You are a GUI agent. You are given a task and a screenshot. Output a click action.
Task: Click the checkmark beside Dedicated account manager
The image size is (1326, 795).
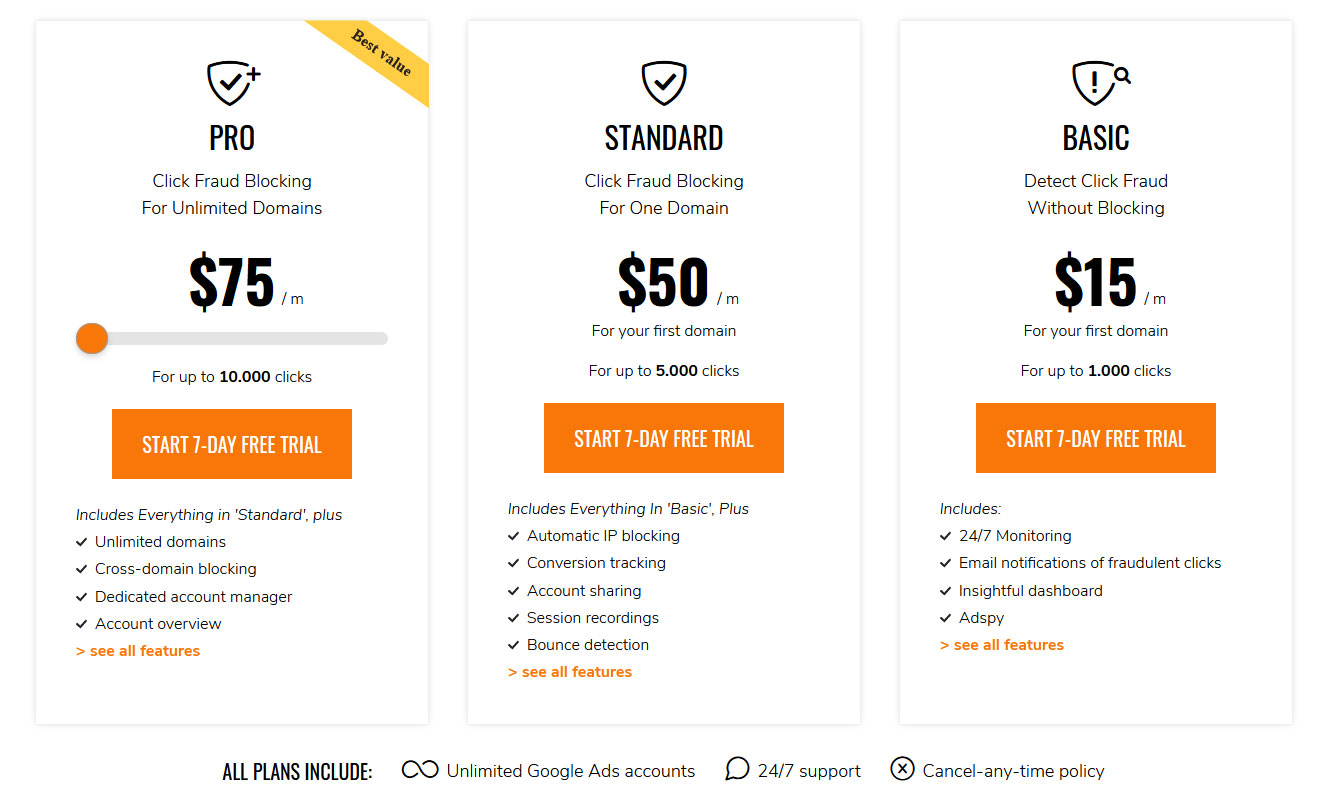tap(81, 597)
